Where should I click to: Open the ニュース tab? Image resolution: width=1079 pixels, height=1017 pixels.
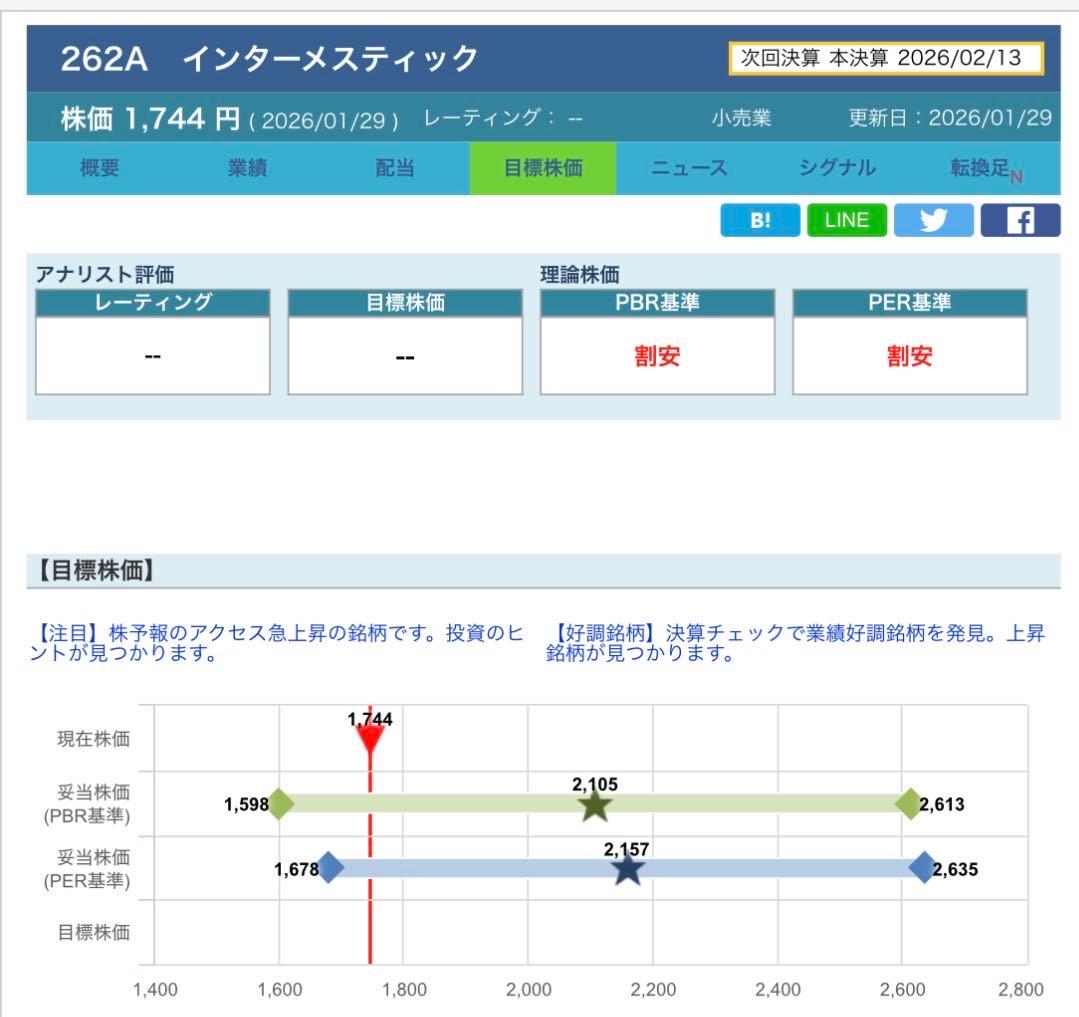click(690, 168)
